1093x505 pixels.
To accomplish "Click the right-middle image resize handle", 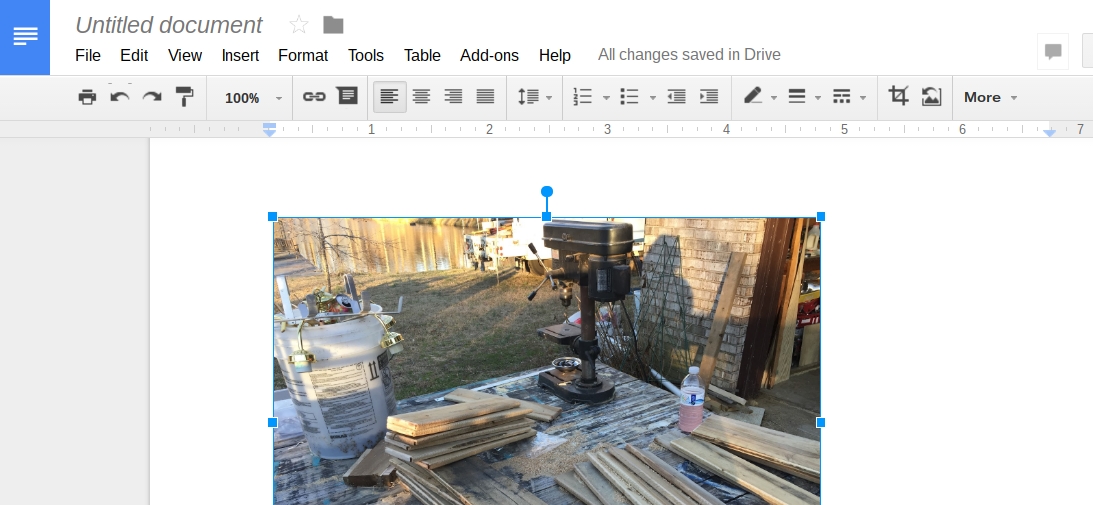I will coord(820,422).
